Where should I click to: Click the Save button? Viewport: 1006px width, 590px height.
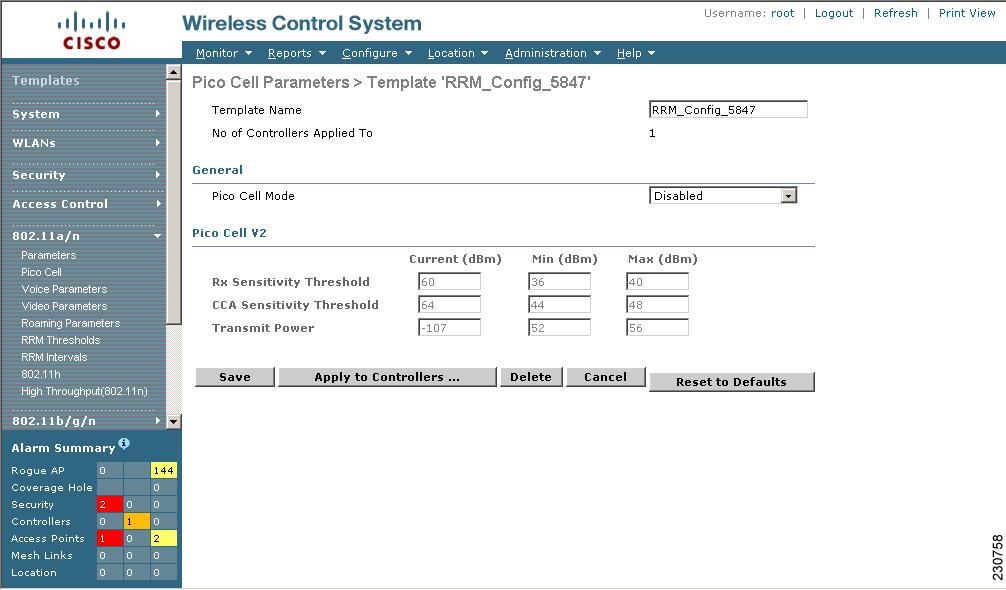click(x=235, y=377)
